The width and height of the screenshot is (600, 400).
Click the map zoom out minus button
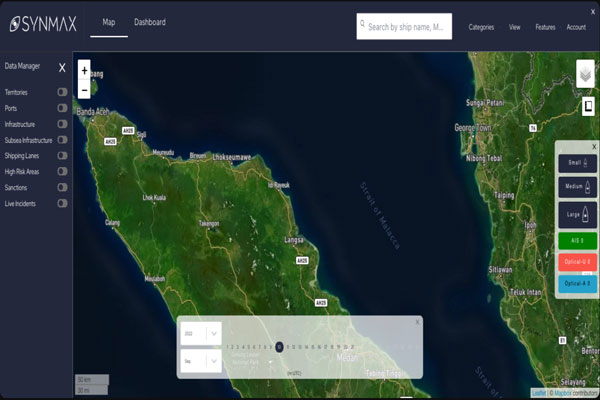pos(84,89)
